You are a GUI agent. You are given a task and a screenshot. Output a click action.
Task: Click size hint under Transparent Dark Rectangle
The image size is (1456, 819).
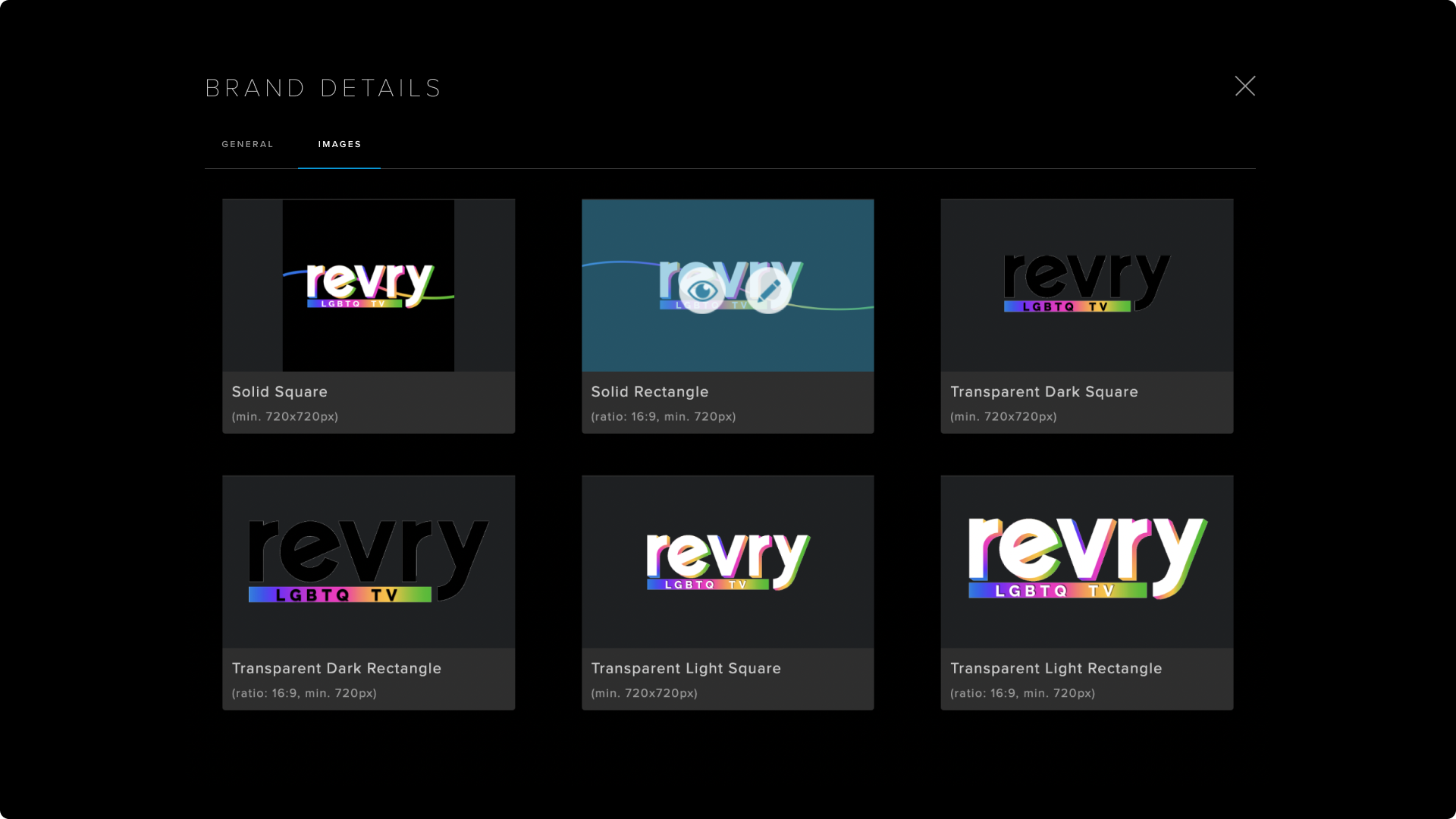(304, 693)
